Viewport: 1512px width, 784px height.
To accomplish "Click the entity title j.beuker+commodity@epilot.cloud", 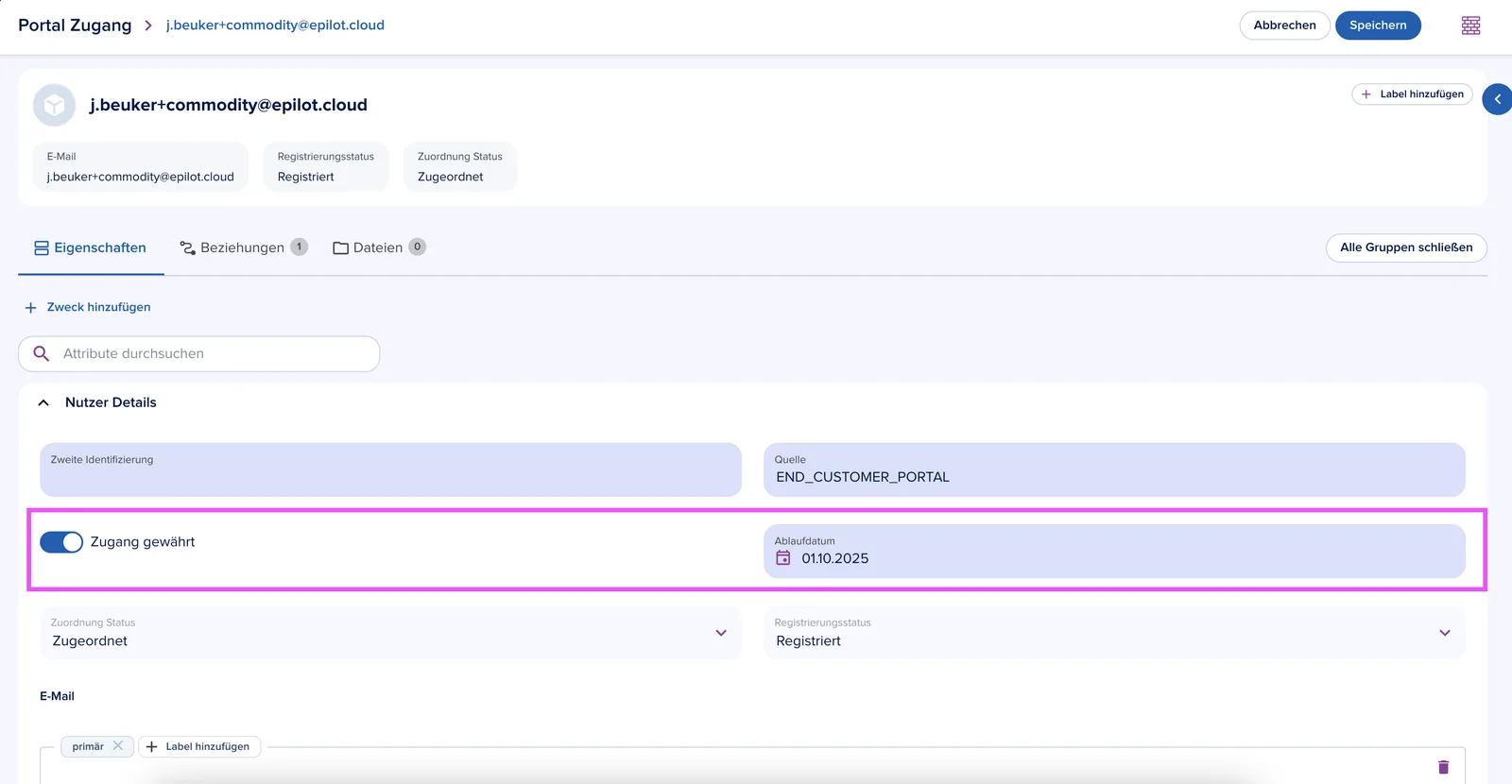I will coord(229,105).
